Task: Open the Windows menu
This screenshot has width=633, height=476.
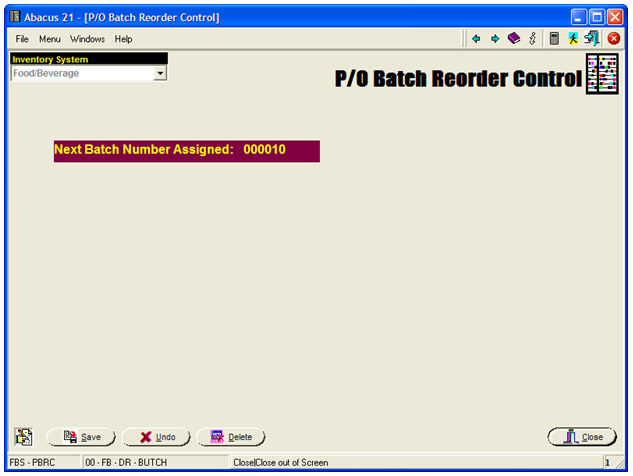Action: coord(87,39)
